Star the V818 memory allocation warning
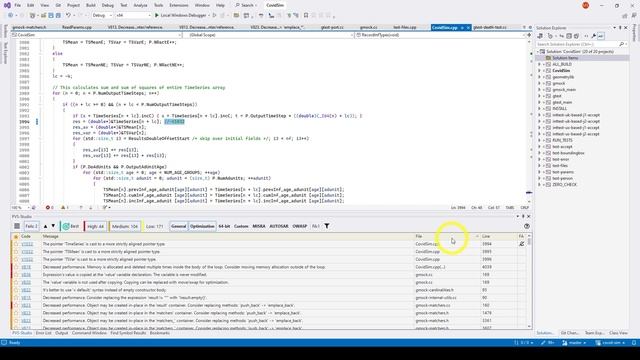This screenshot has width=640, height=360. coord(16,267)
